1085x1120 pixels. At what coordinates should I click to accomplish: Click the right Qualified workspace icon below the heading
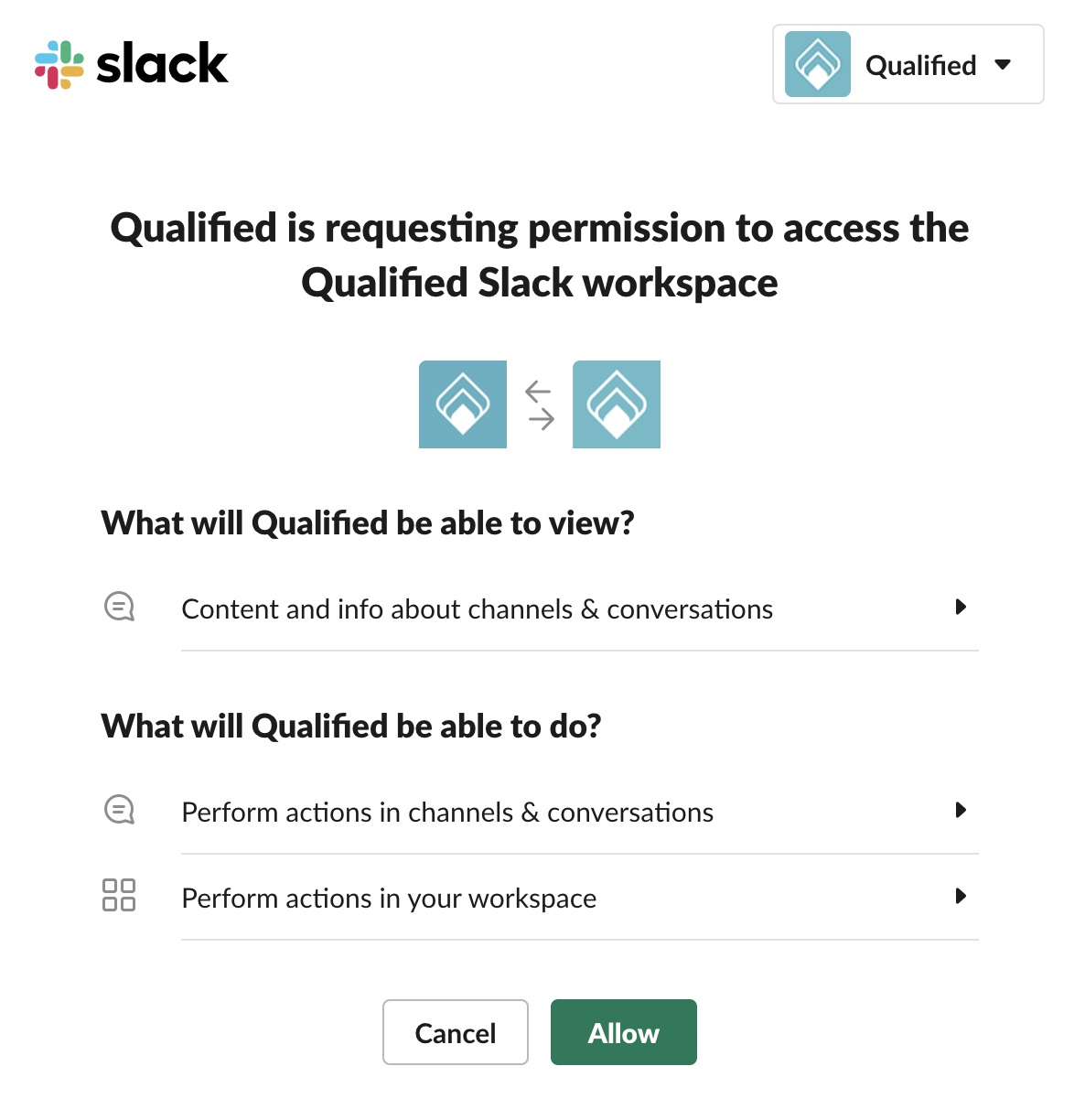click(x=617, y=404)
